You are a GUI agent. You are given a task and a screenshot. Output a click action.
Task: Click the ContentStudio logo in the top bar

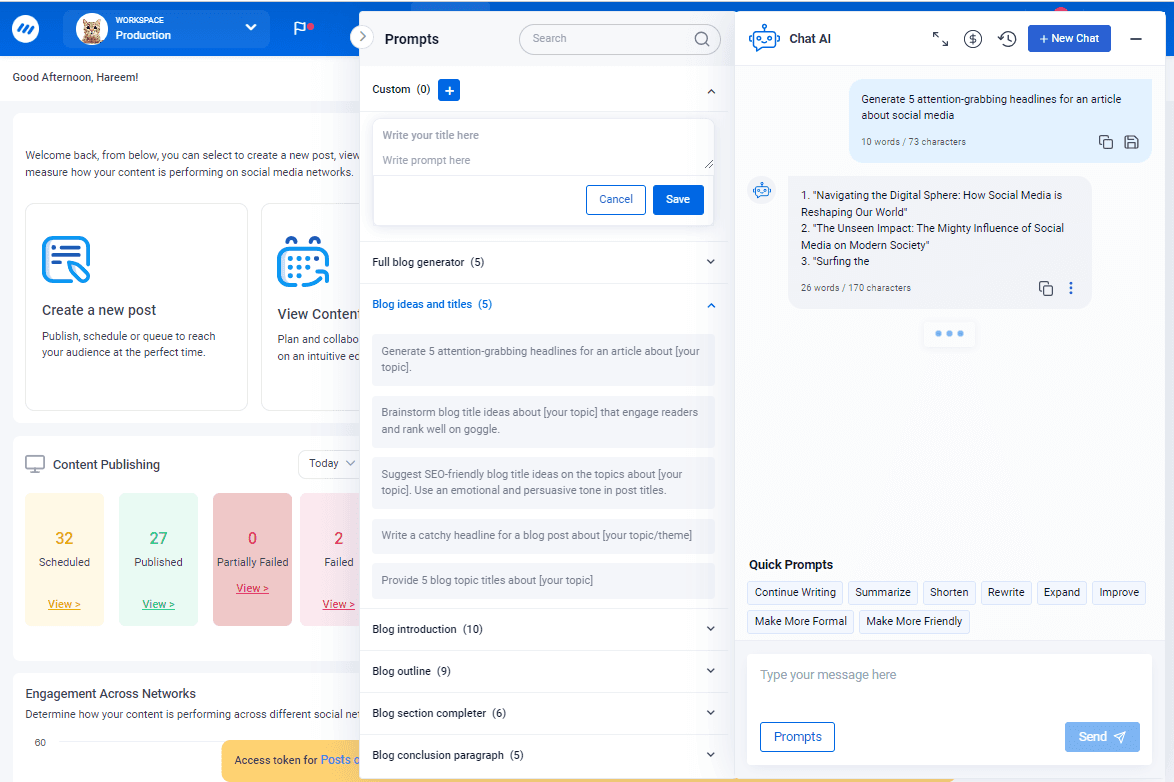click(25, 28)
